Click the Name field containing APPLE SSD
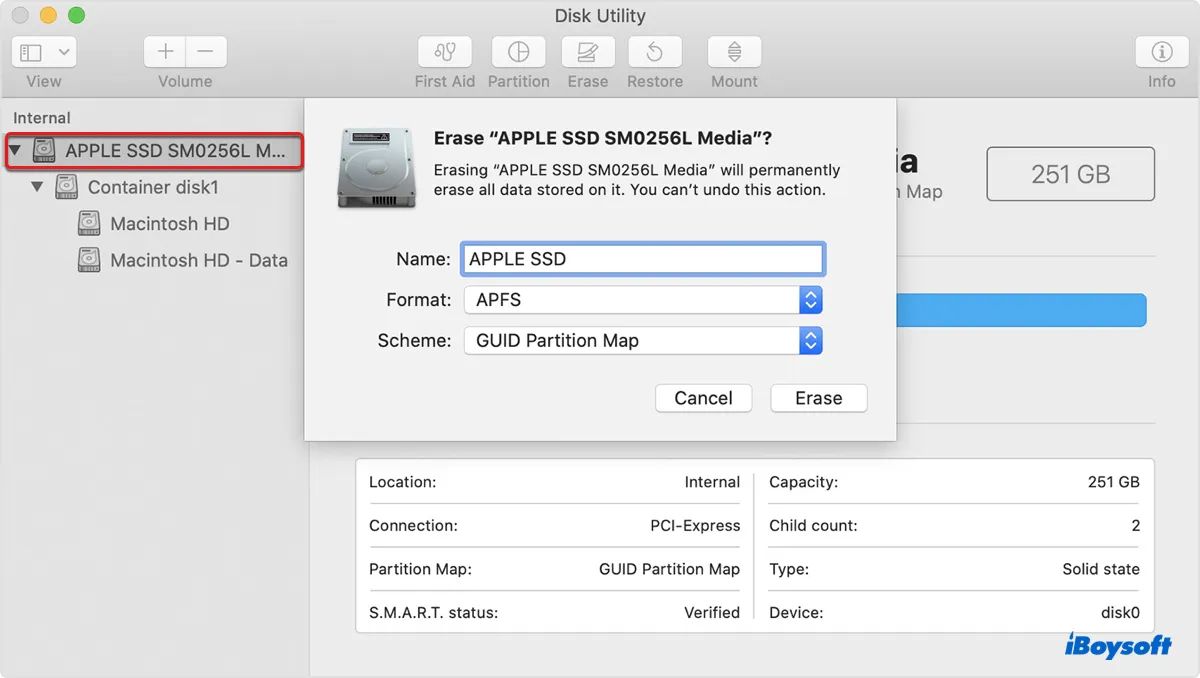This screenshot has width=1200, height=678. coord(642,259)
